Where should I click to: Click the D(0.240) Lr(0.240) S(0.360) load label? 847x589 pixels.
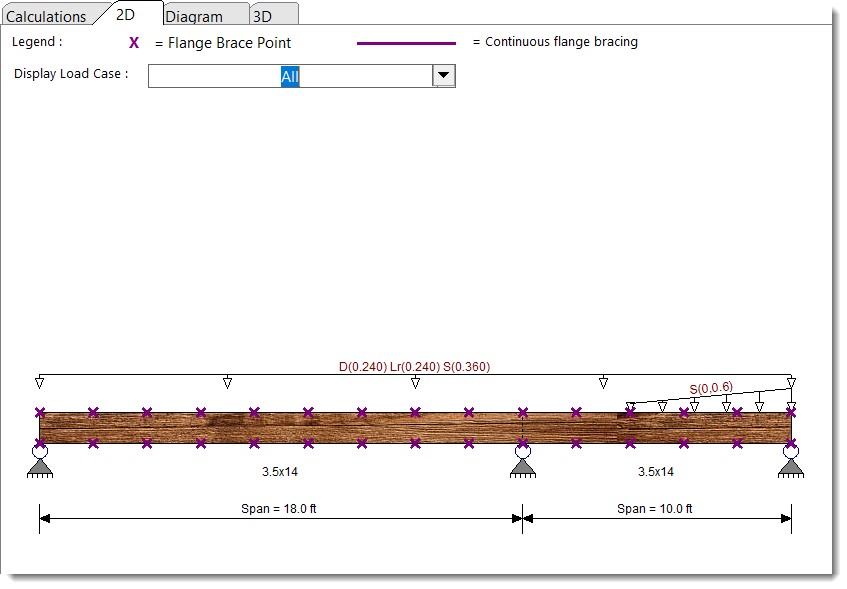tap(414, 367)
